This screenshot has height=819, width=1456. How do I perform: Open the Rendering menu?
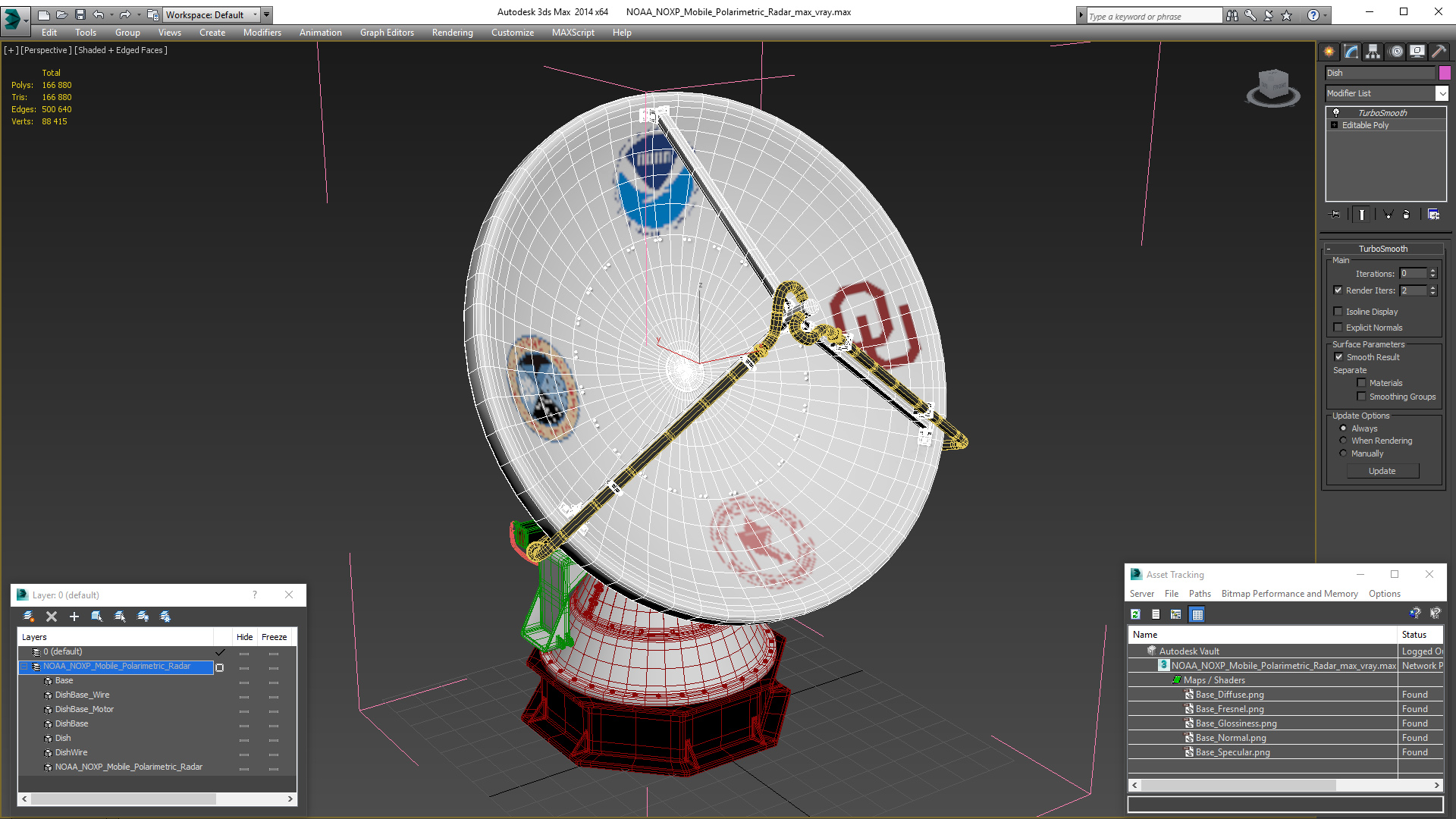coord(452,33)
